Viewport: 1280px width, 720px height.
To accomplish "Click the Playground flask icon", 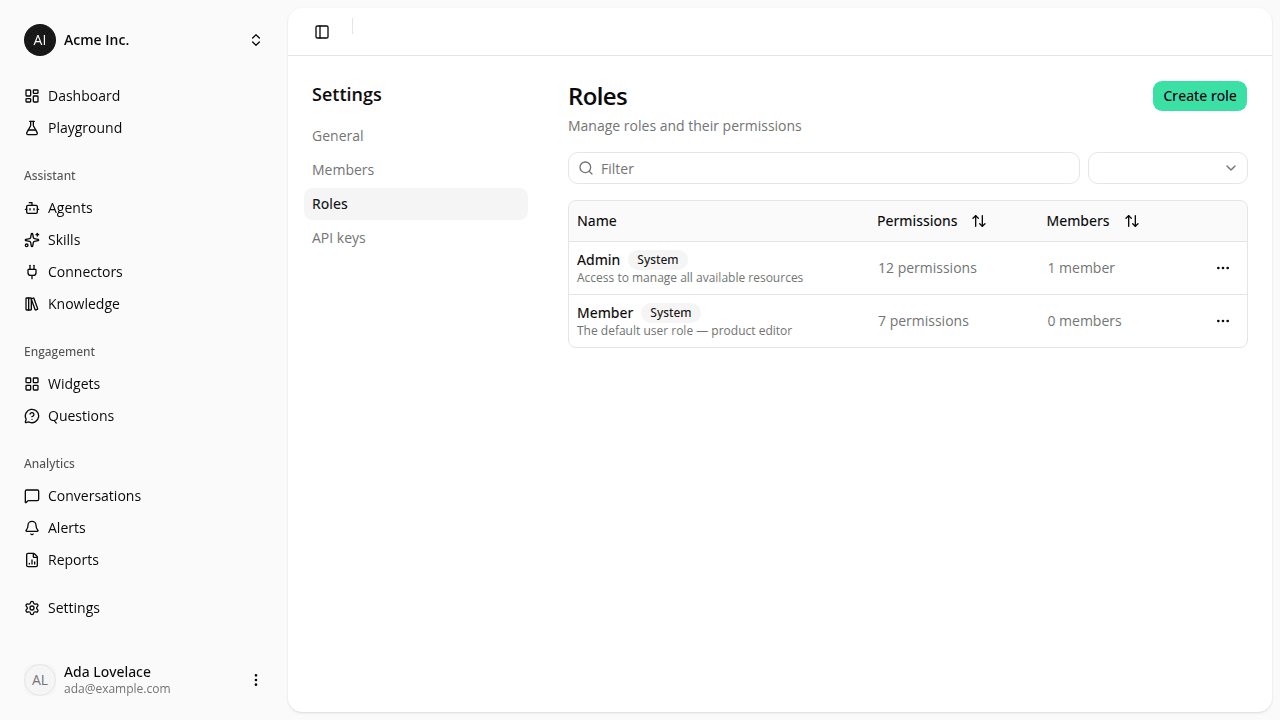I will 32,128.
